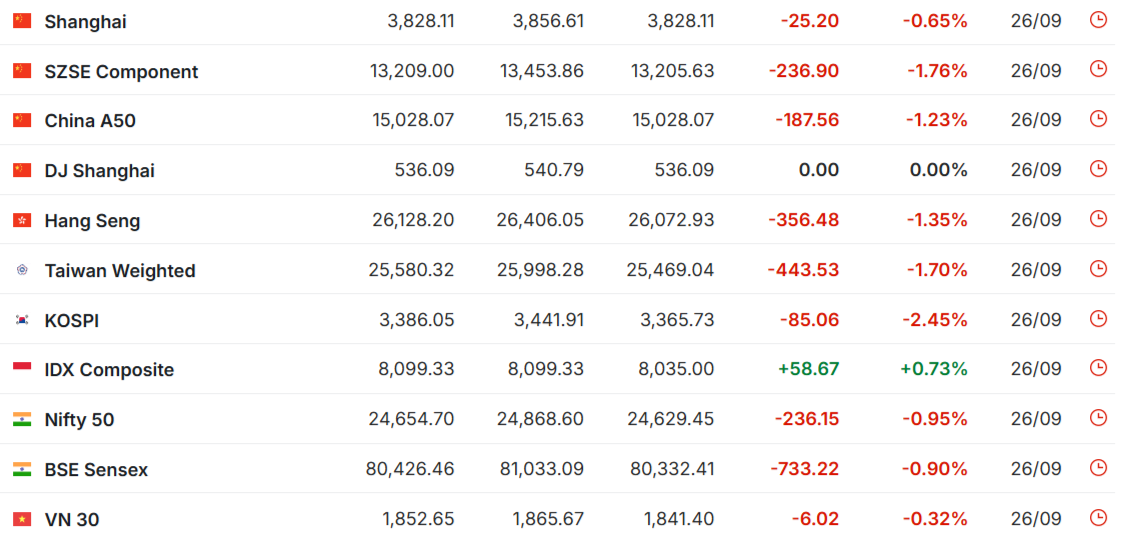1122x542 pixels.
Task: Open the Shanghai index link
Action: [x=85, y=22]
